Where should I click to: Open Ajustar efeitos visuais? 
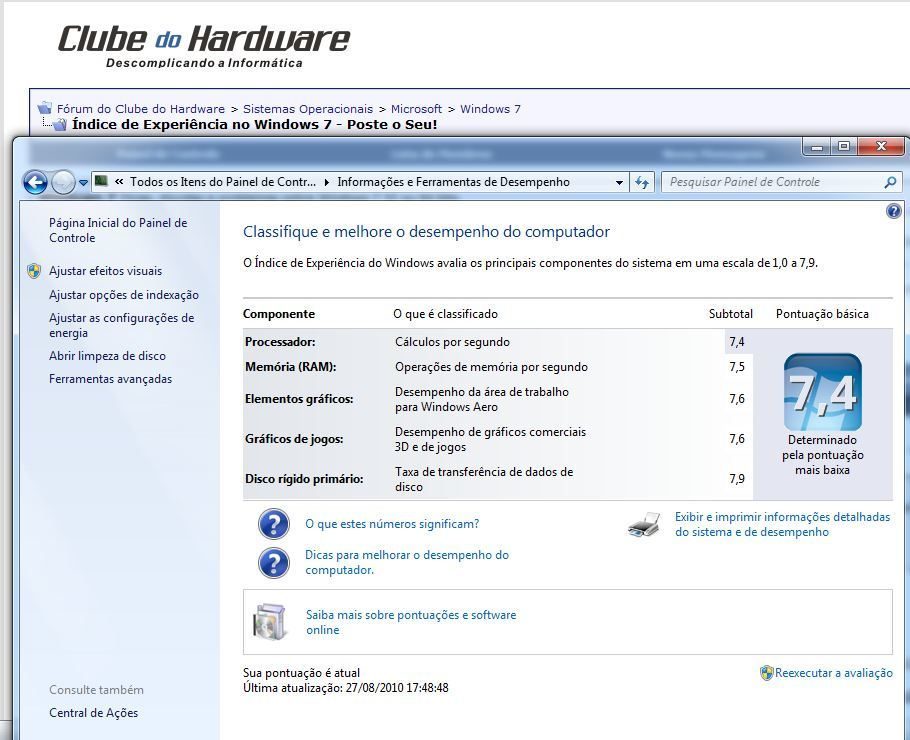(x=106, y=271)
